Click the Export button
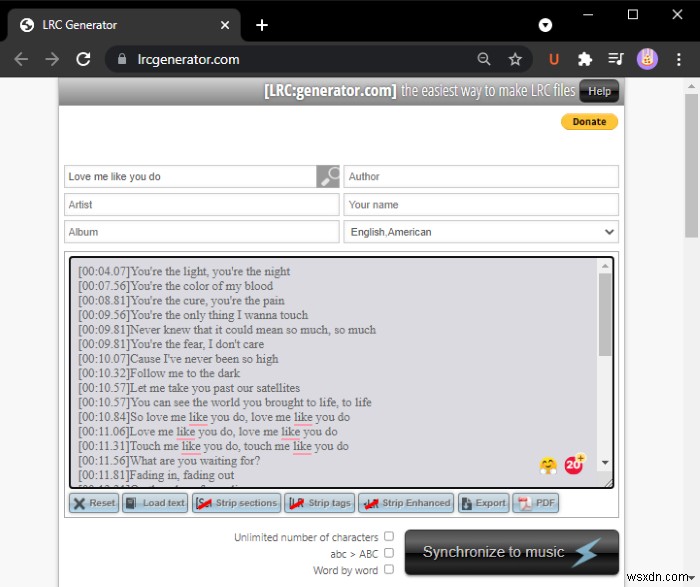 [483, 503]
